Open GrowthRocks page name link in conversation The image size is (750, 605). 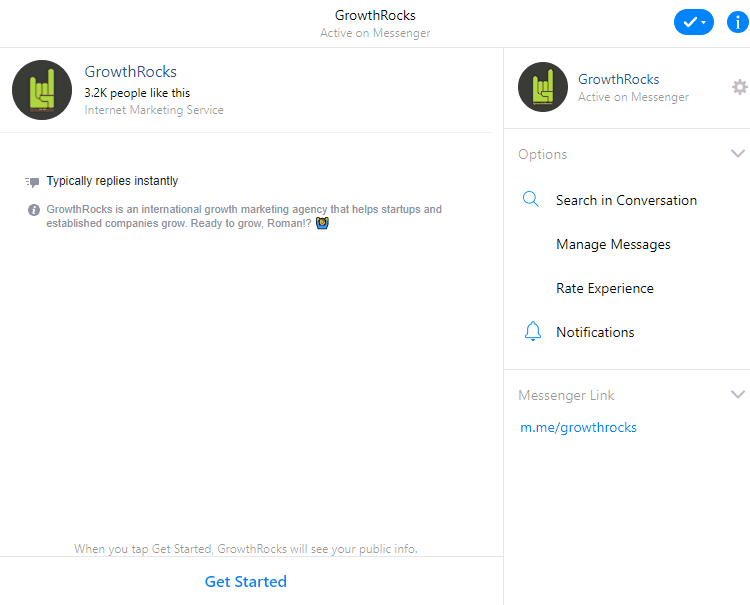click(131, 72)
